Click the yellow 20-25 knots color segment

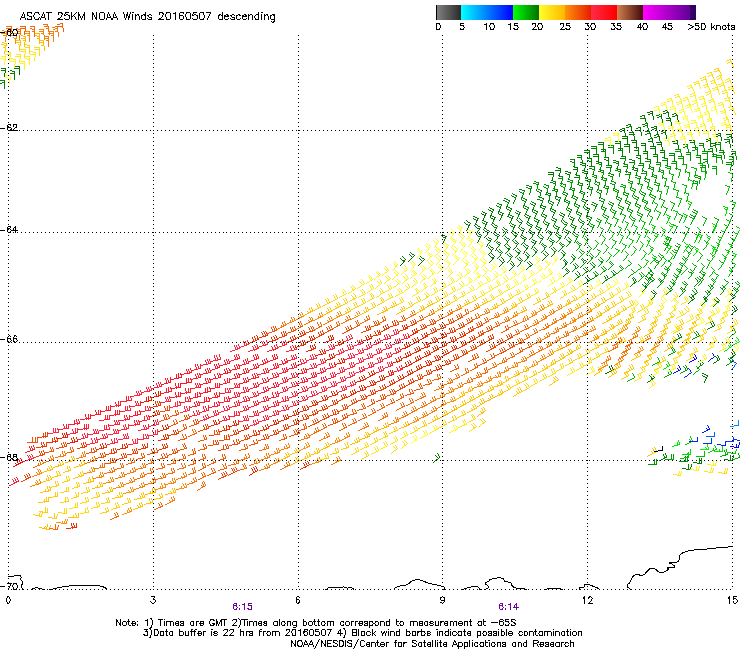[552, 12]
